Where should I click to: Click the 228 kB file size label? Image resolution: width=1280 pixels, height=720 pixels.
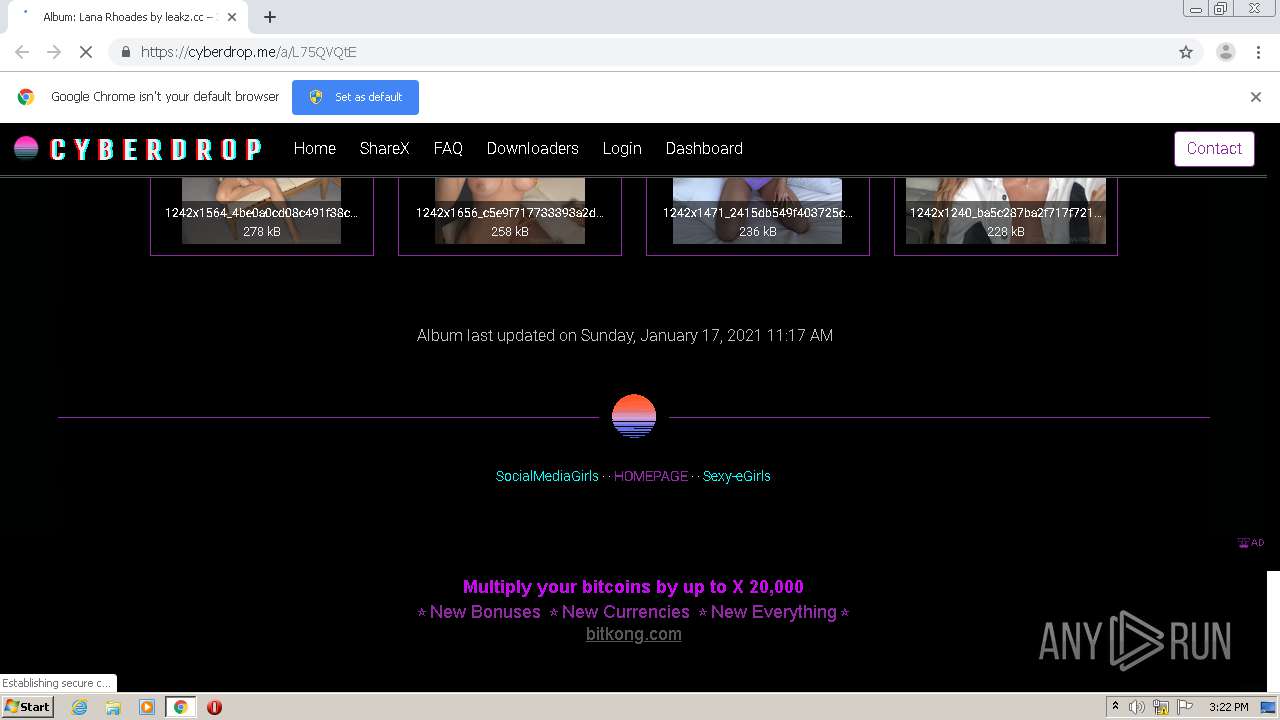1006,232
